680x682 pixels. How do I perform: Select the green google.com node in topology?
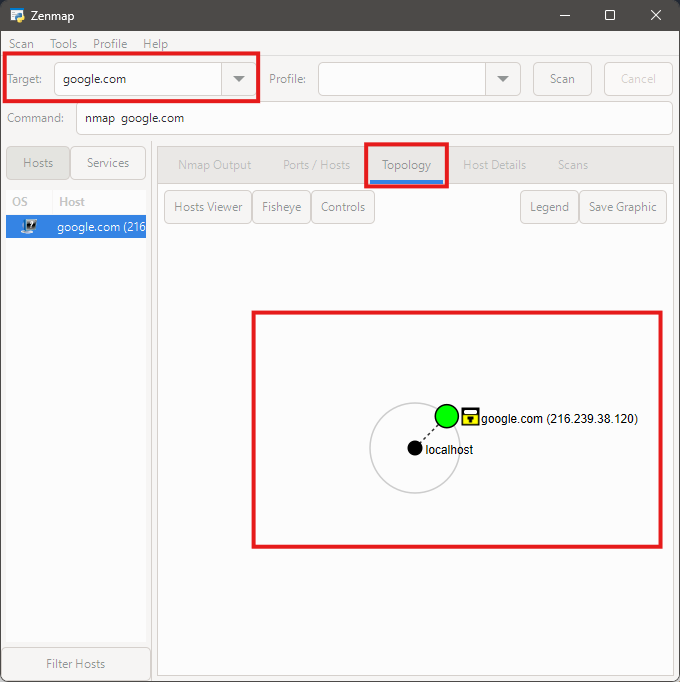pos(446,416)
